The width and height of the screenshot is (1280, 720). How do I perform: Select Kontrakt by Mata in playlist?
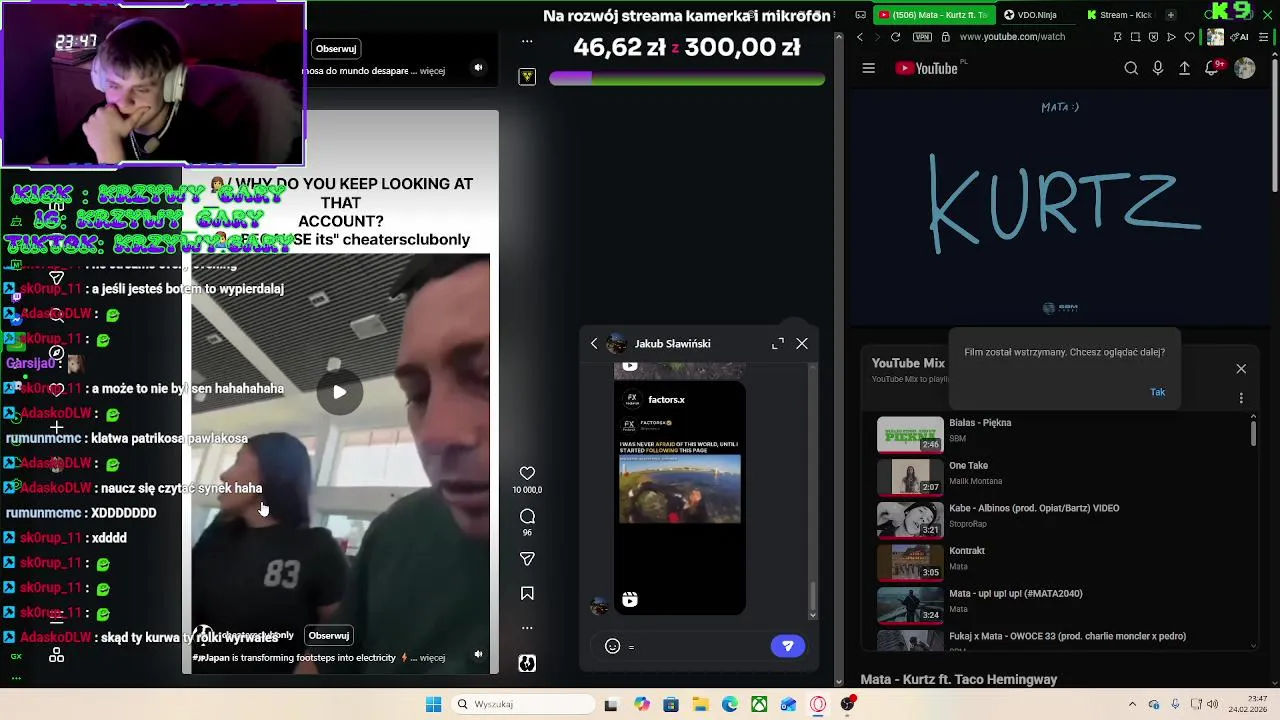click(1063, 562)
